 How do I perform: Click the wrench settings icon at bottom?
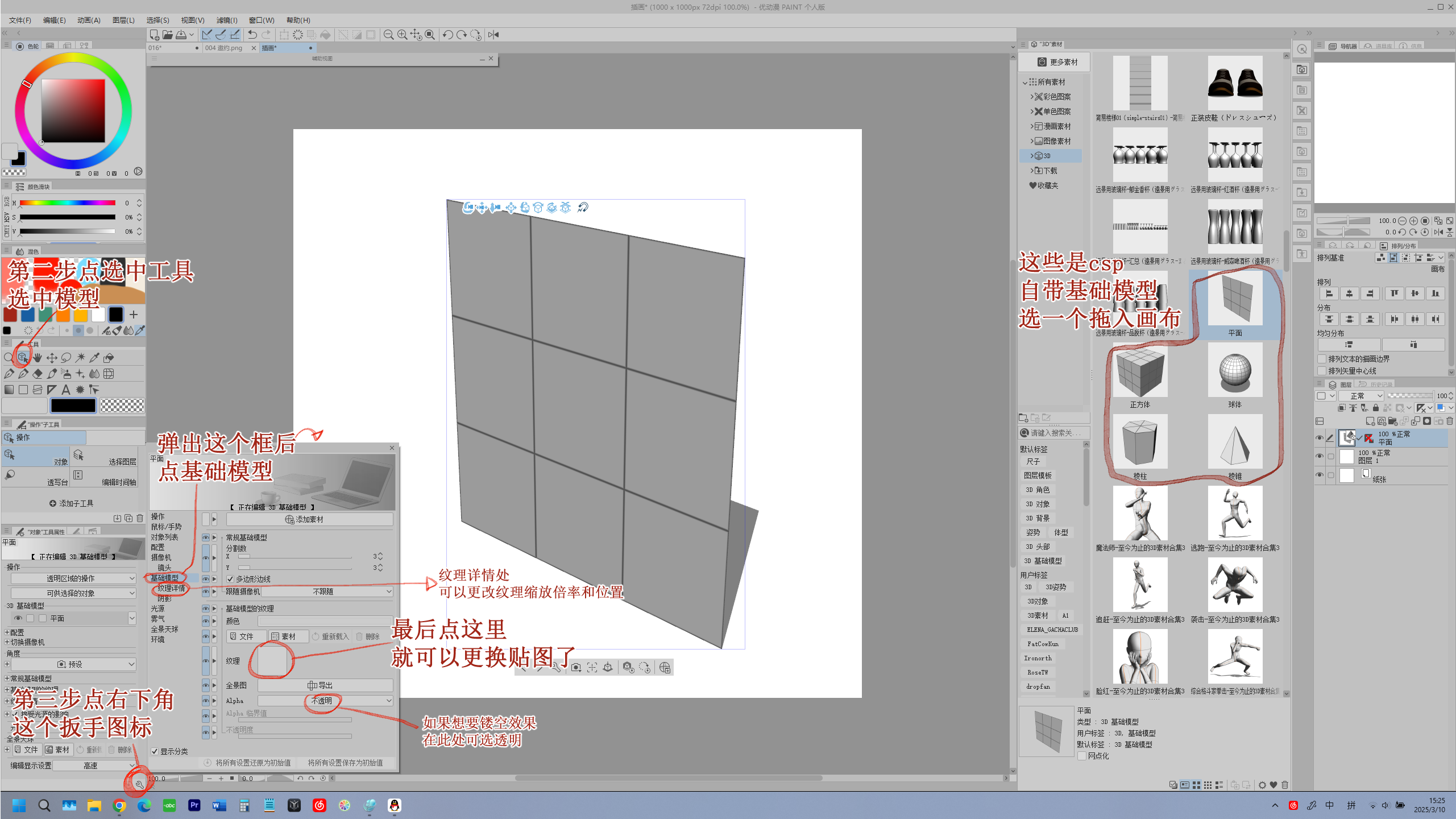[x=139, y=784]
